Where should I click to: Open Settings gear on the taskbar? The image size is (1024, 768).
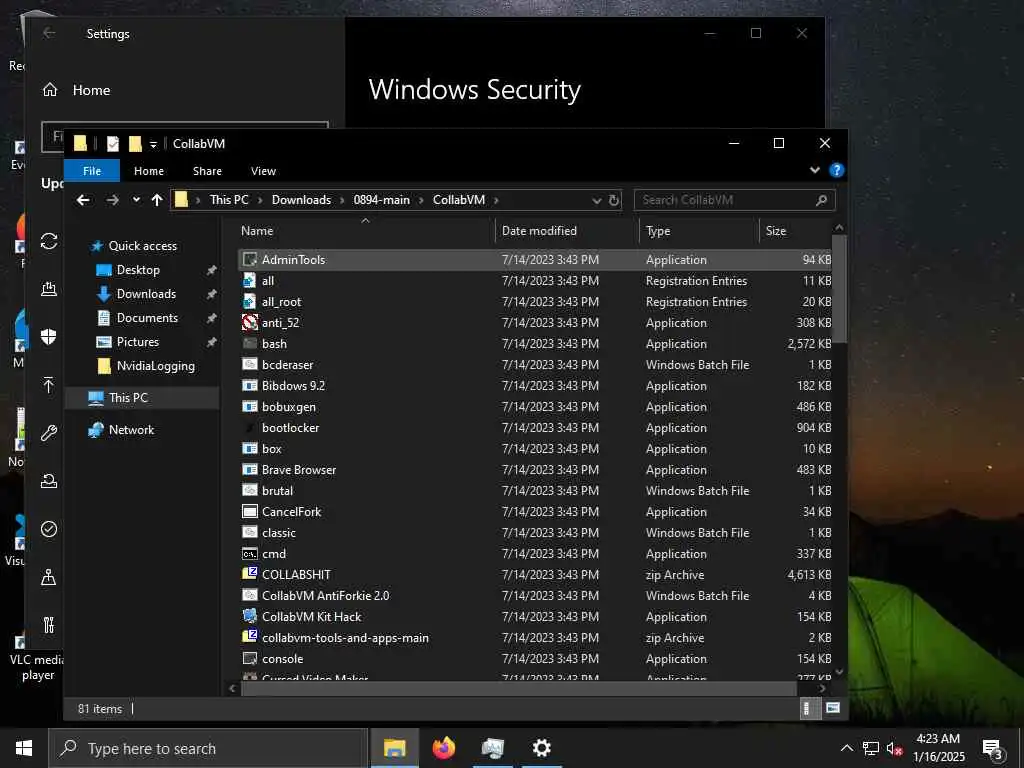click(541, 748)
